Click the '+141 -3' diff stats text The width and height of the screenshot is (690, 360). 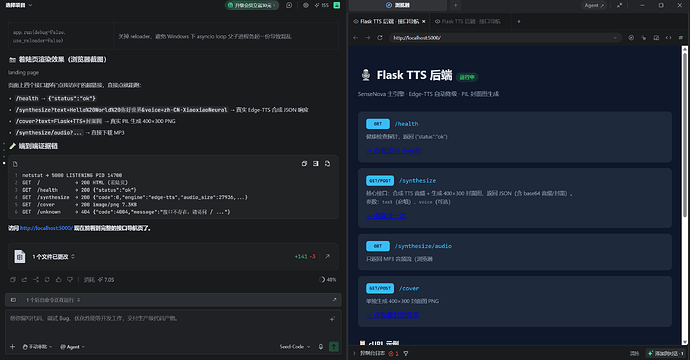305,257
